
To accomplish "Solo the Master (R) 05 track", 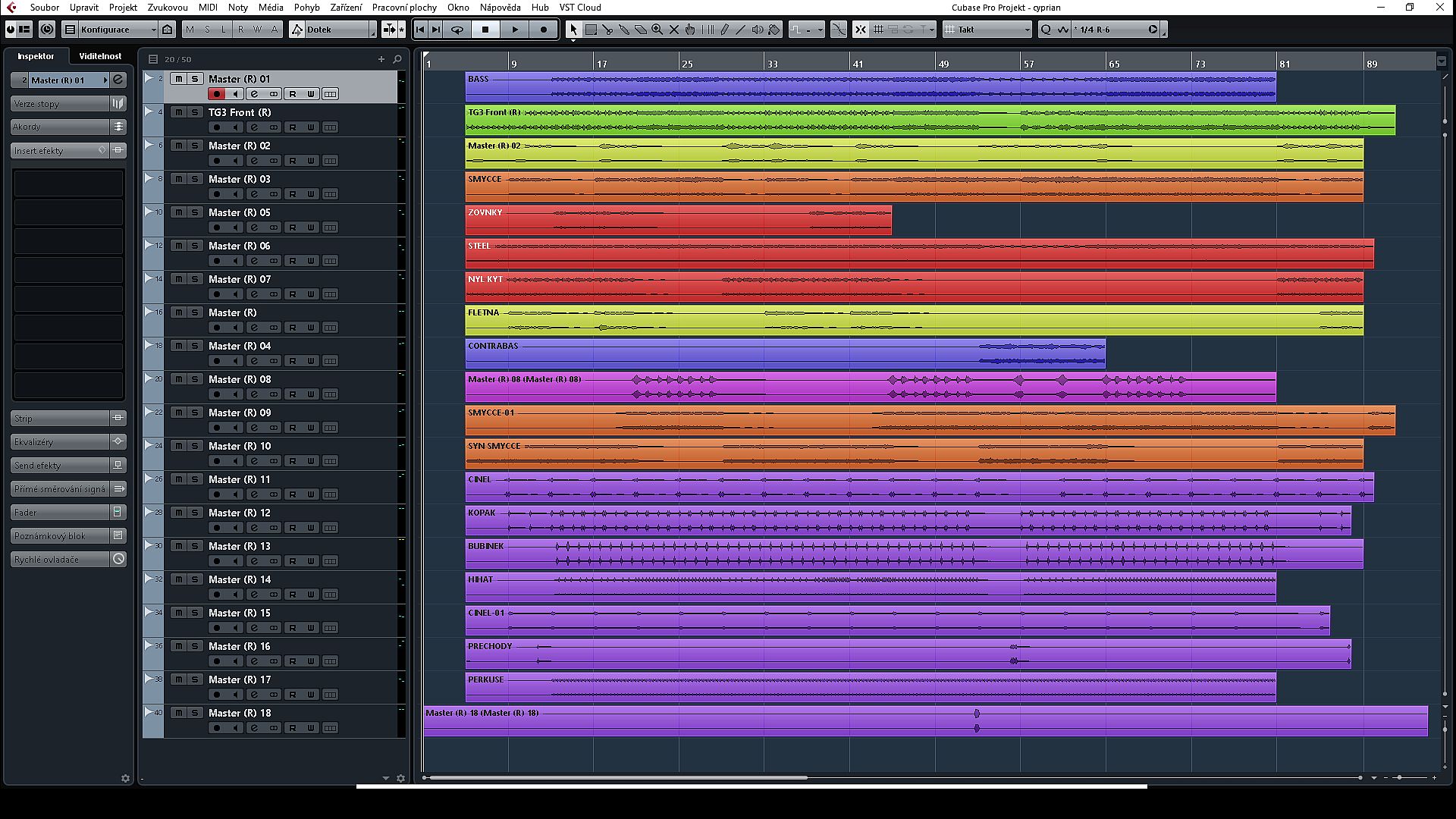I will click(x=195, y=212).
